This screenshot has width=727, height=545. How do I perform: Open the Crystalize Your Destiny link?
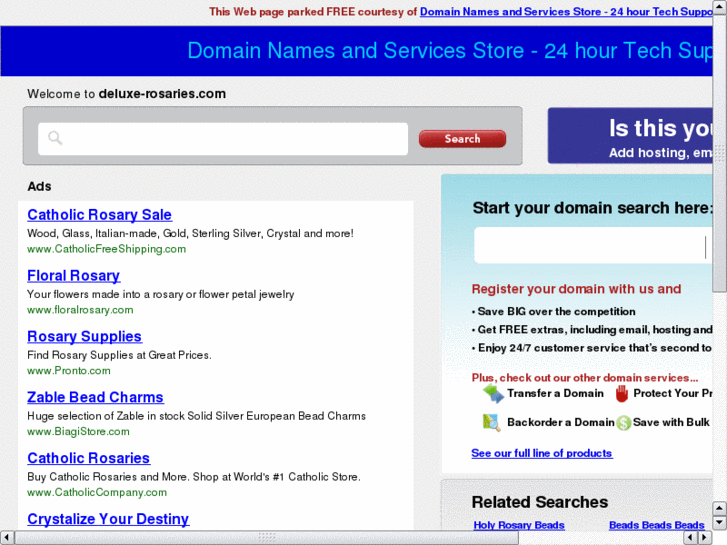[108, 519]
